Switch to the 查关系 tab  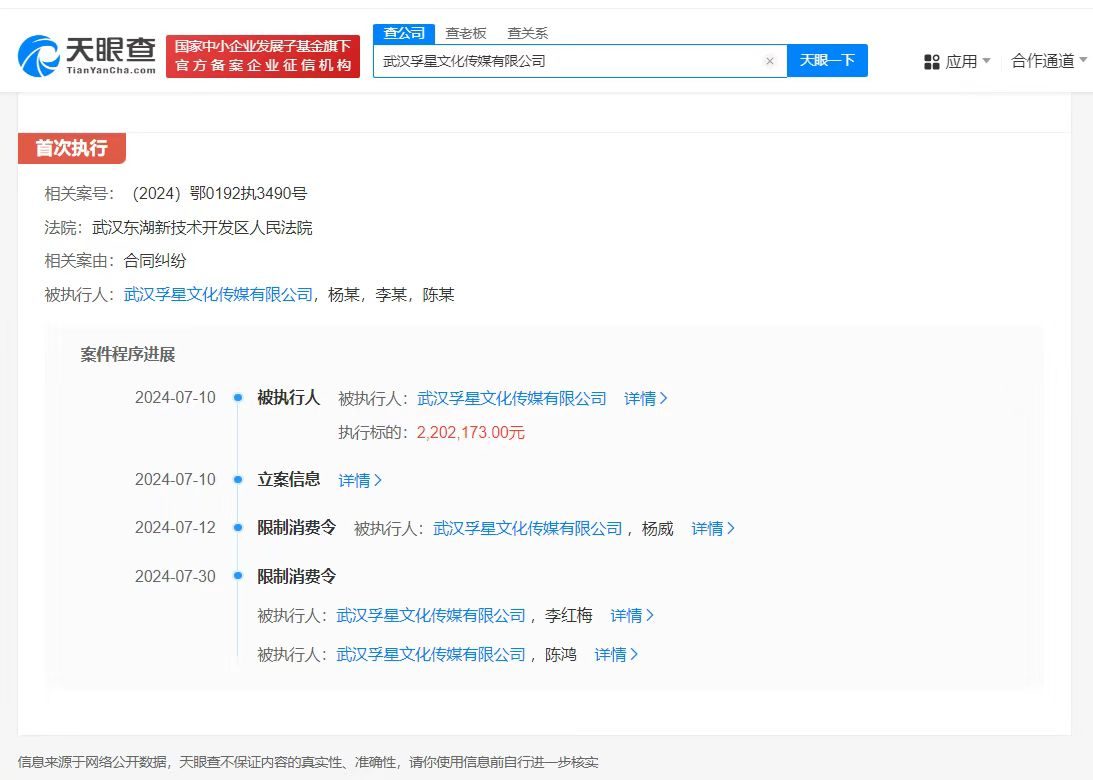[527, 32]
